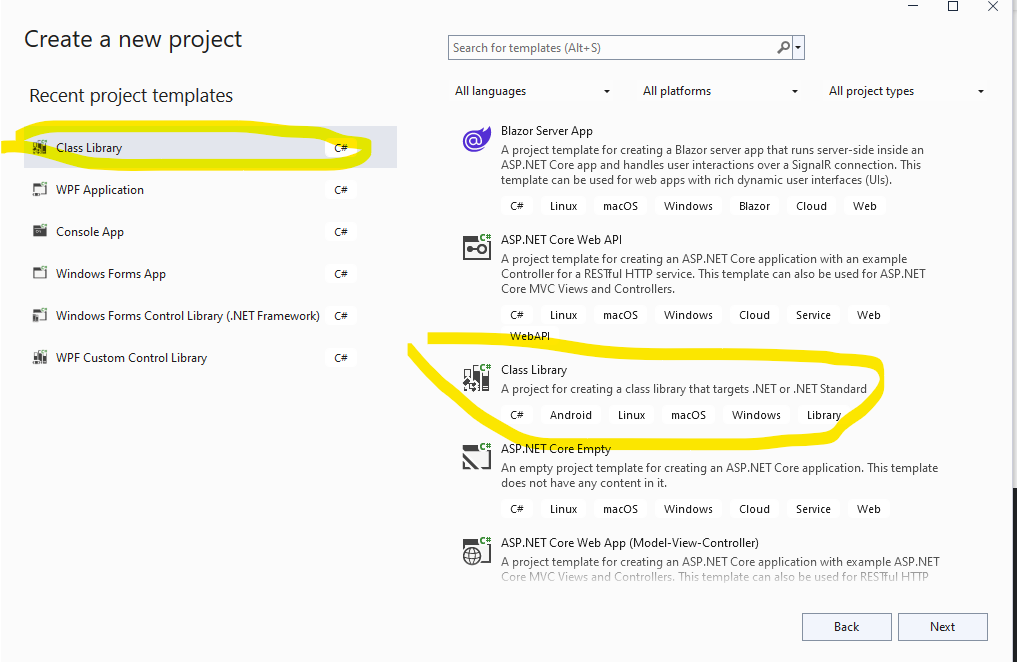Open the search box dropdown arrow
The height and width of the screenshot is (662, 1017).
pos(798,47)
